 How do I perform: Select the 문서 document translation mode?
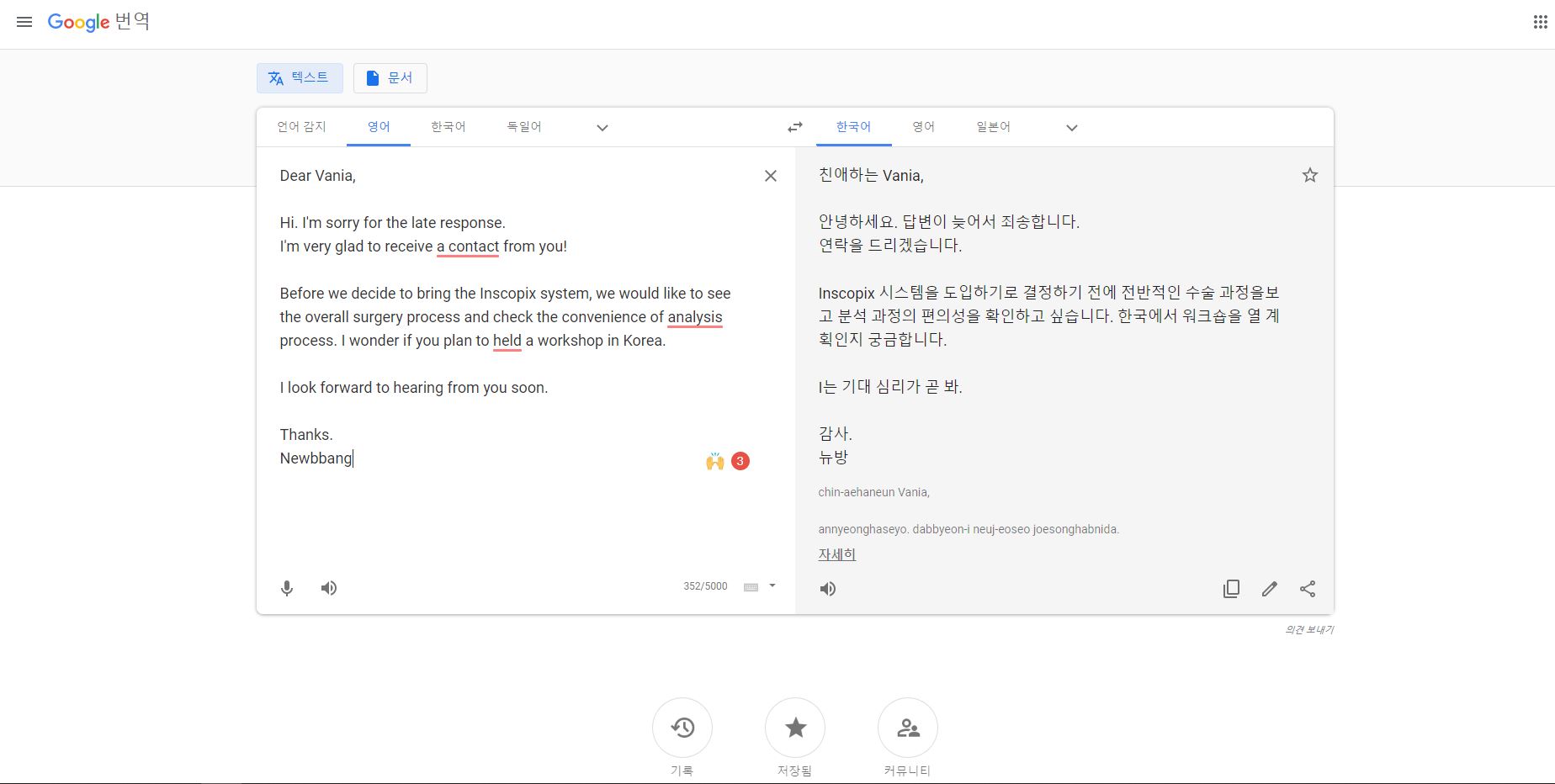(x=390, y=77)
